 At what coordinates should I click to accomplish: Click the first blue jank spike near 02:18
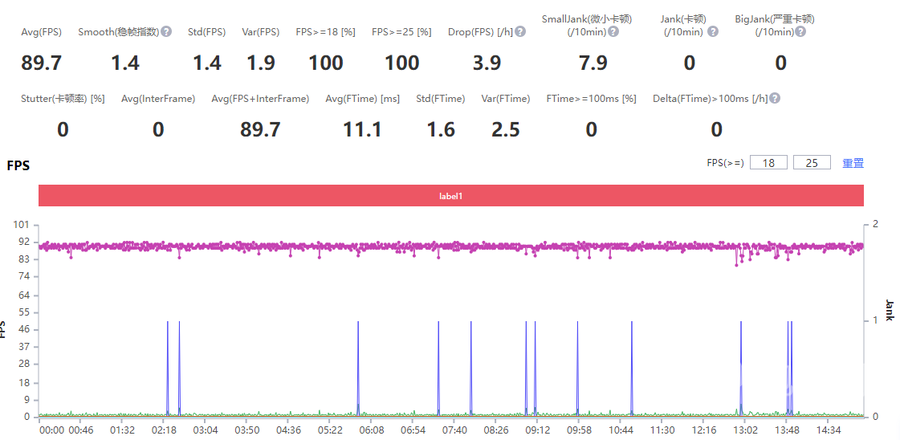167,368
